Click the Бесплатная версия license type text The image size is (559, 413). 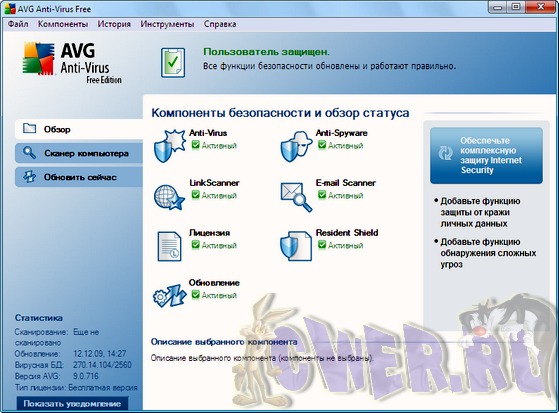[103, 387]
